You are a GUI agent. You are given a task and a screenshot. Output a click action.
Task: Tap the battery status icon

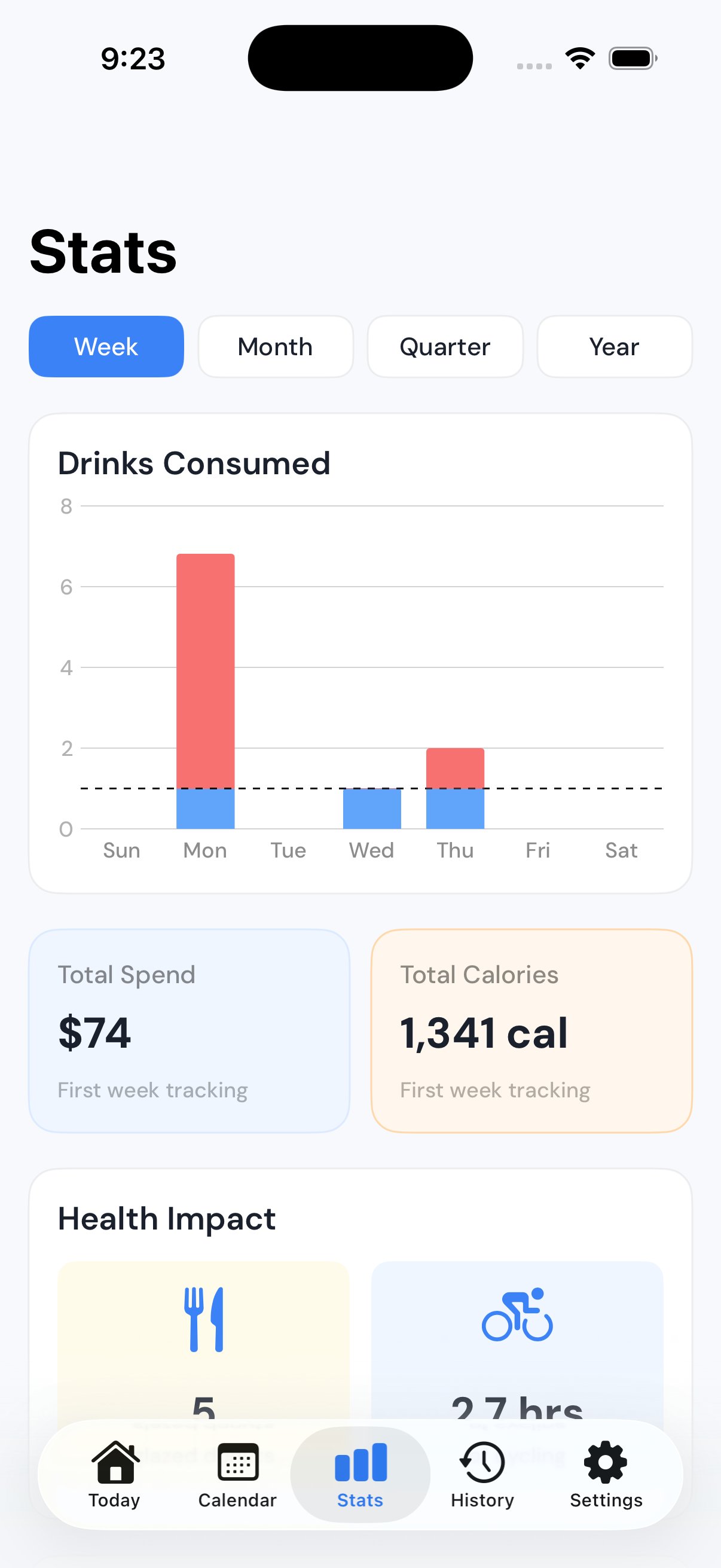632,59
